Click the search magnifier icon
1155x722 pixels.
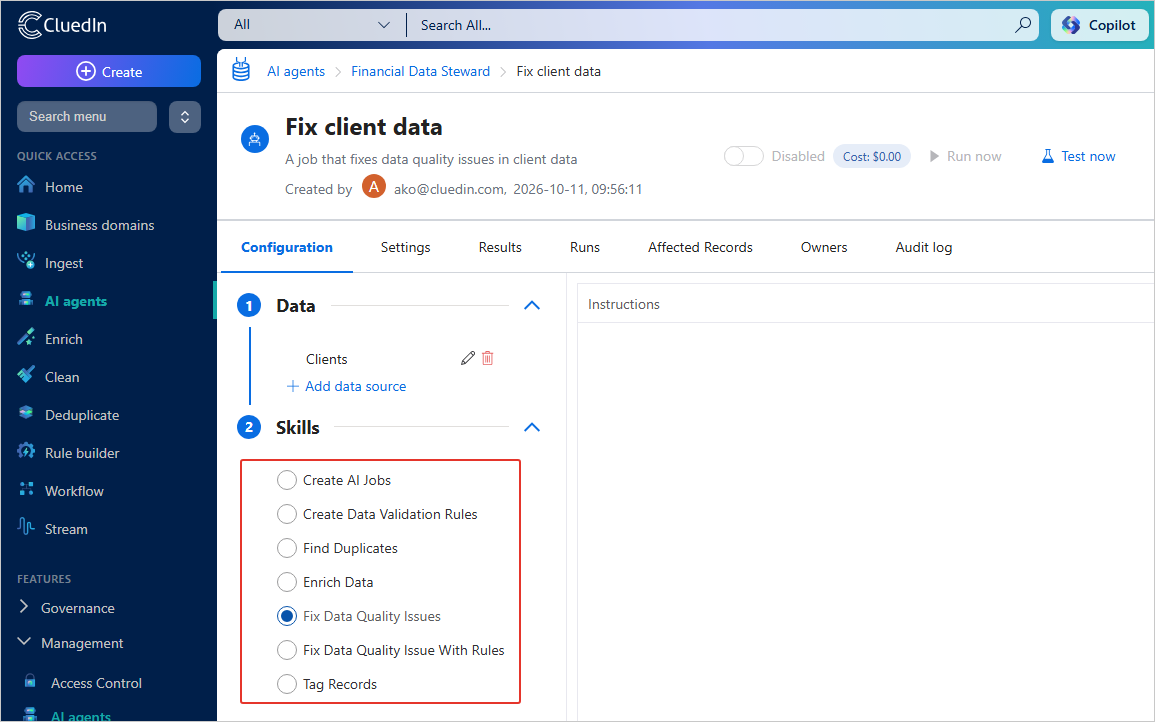[x=1022, y=25]
